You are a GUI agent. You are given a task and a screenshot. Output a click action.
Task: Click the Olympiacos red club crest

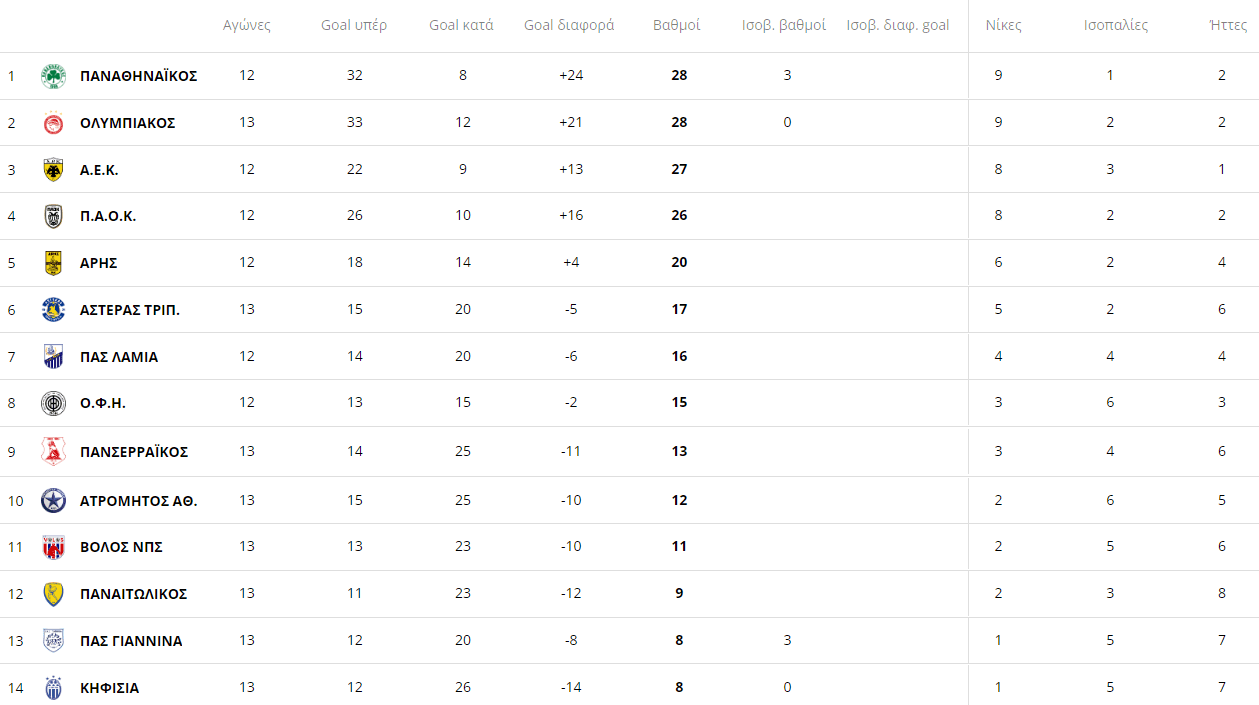[53, 123]
